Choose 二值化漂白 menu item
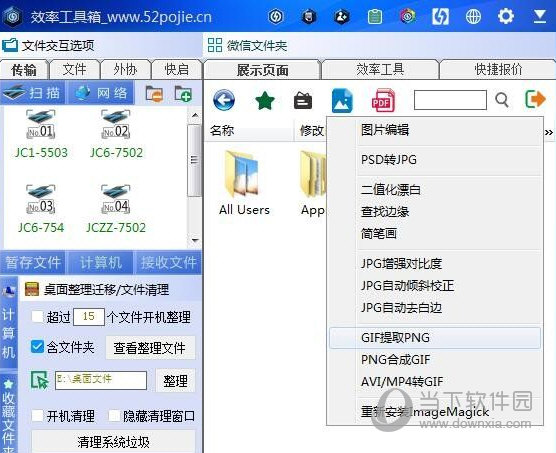 435,189
